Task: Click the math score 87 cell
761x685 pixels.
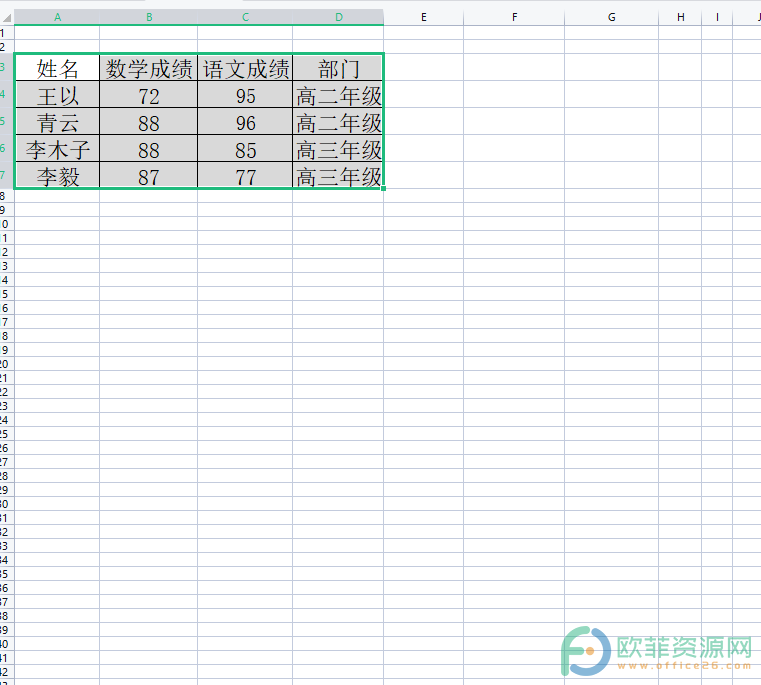Action: (149, 175)
